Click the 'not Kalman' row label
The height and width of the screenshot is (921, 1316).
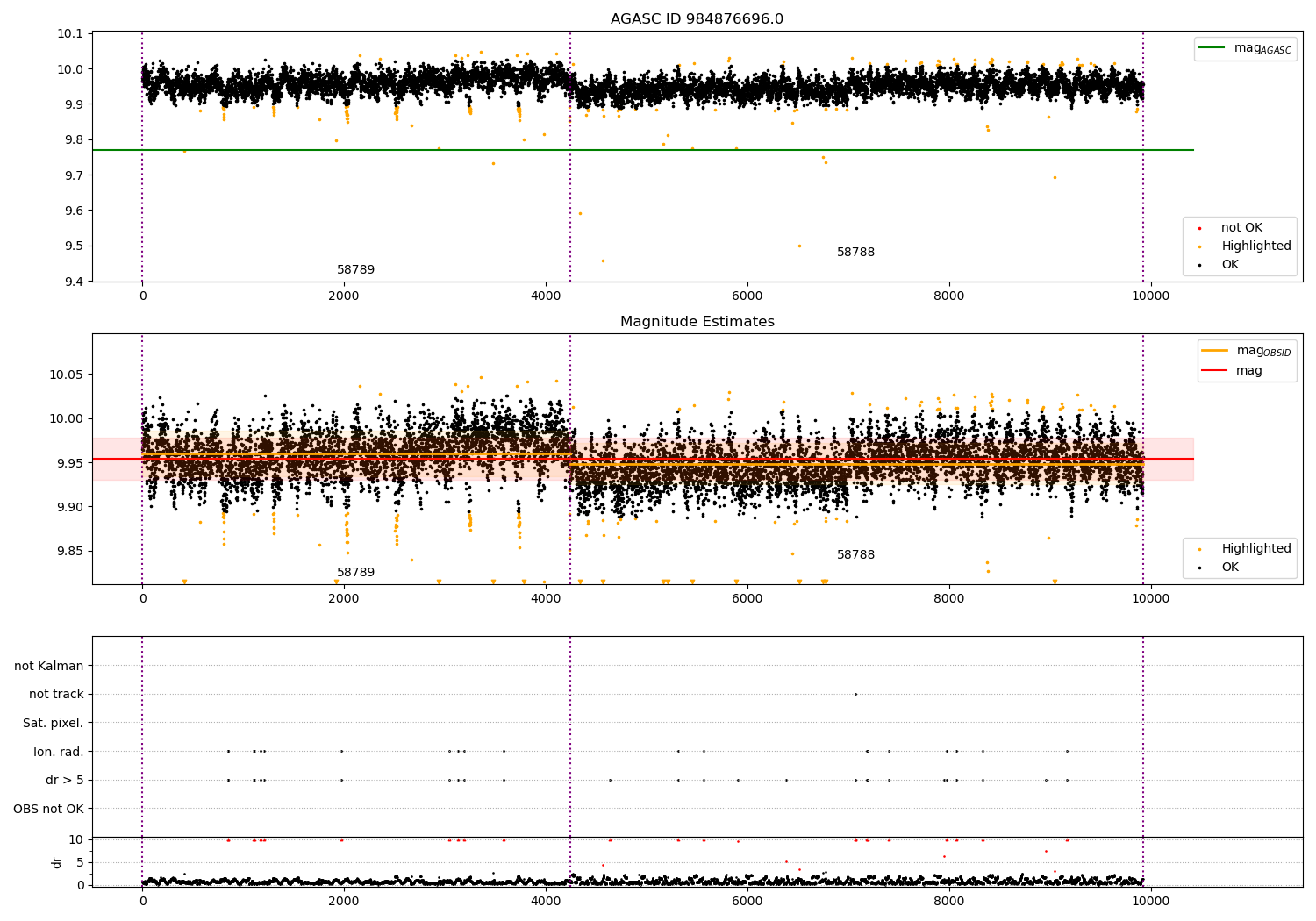(x=48, y=666)
